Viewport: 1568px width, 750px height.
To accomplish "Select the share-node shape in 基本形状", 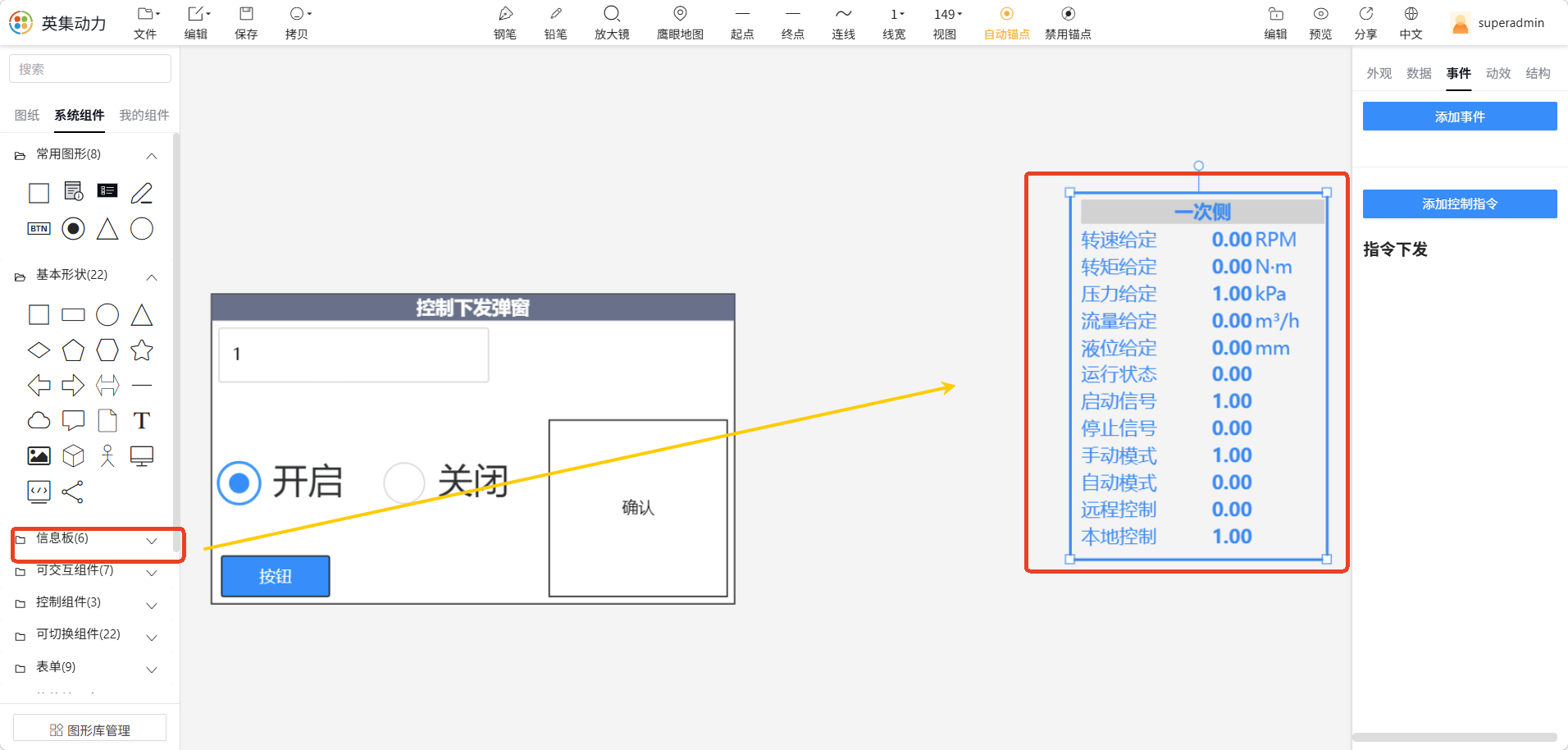I will (73, 492).
